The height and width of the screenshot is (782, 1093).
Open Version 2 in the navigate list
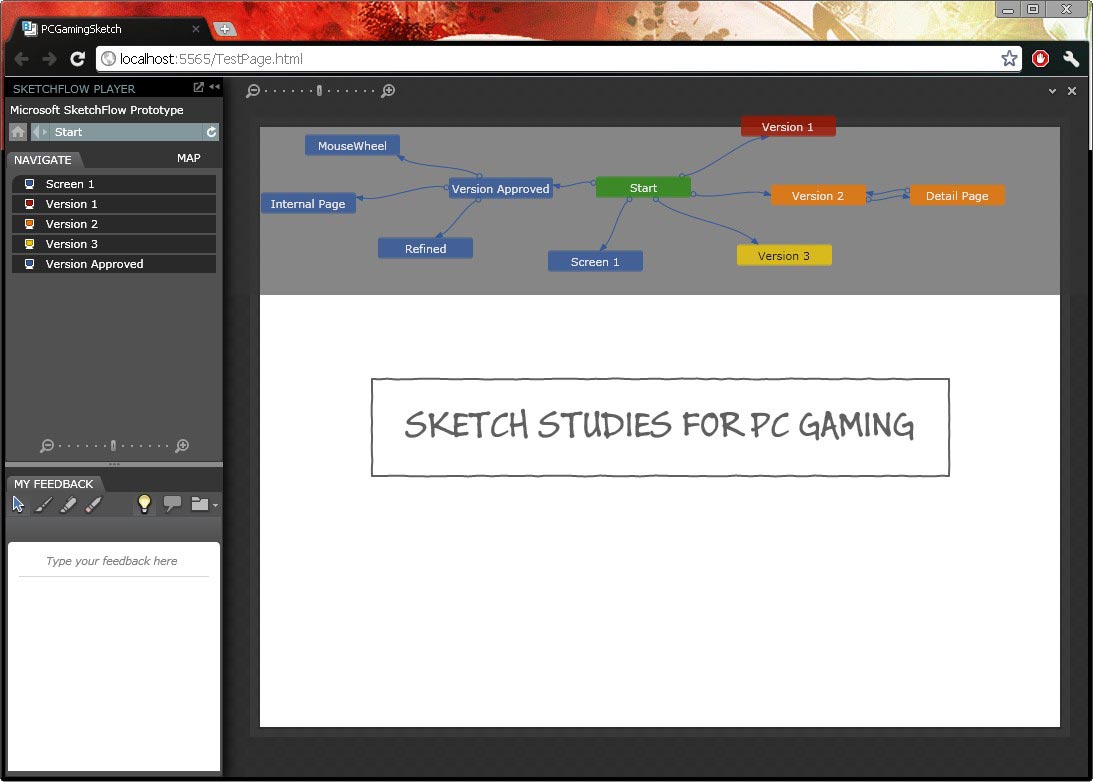coord(114,224)
